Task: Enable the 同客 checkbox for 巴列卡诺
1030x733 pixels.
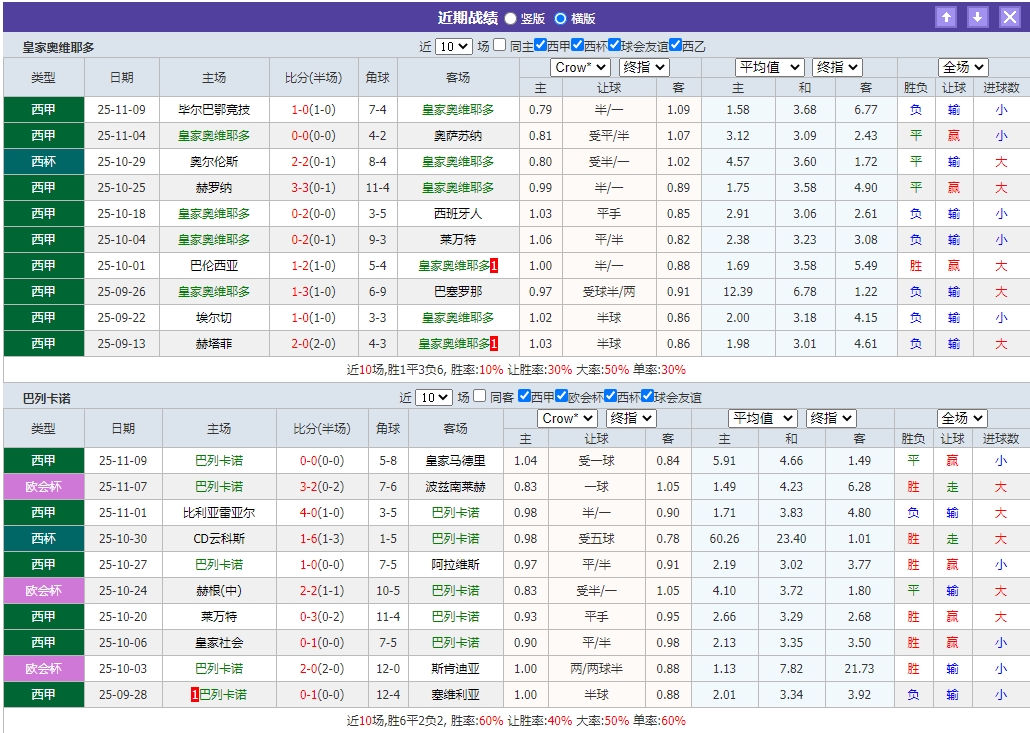Action: [x=478, y=395]
